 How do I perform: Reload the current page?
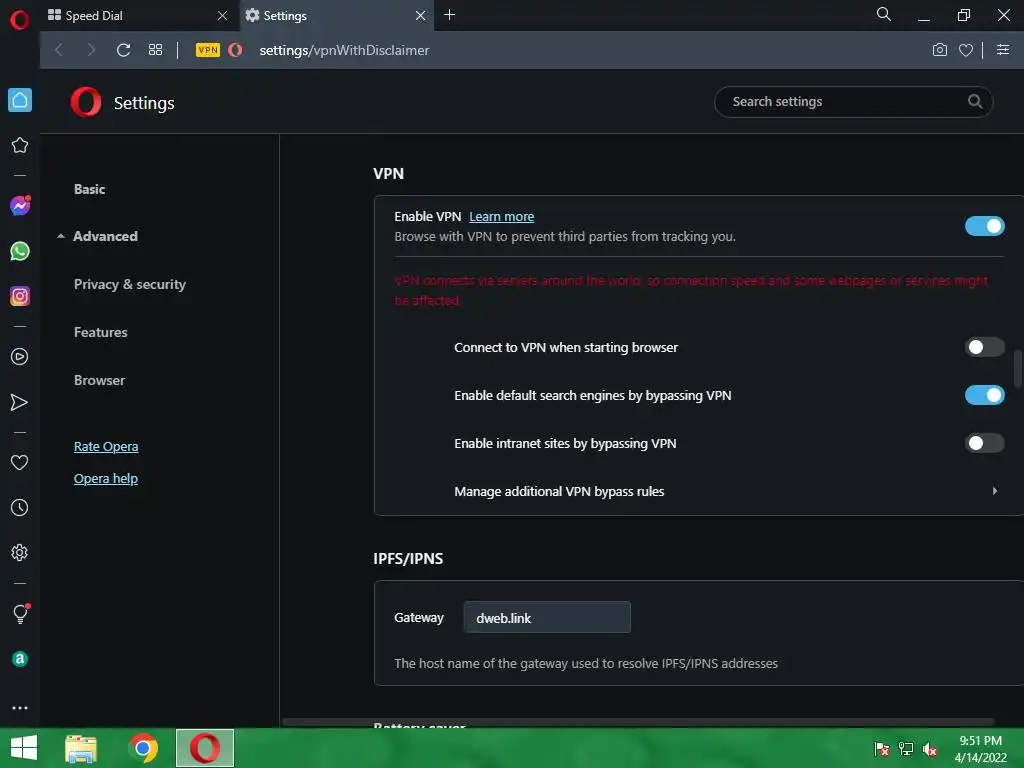click(x=123, y=50)
